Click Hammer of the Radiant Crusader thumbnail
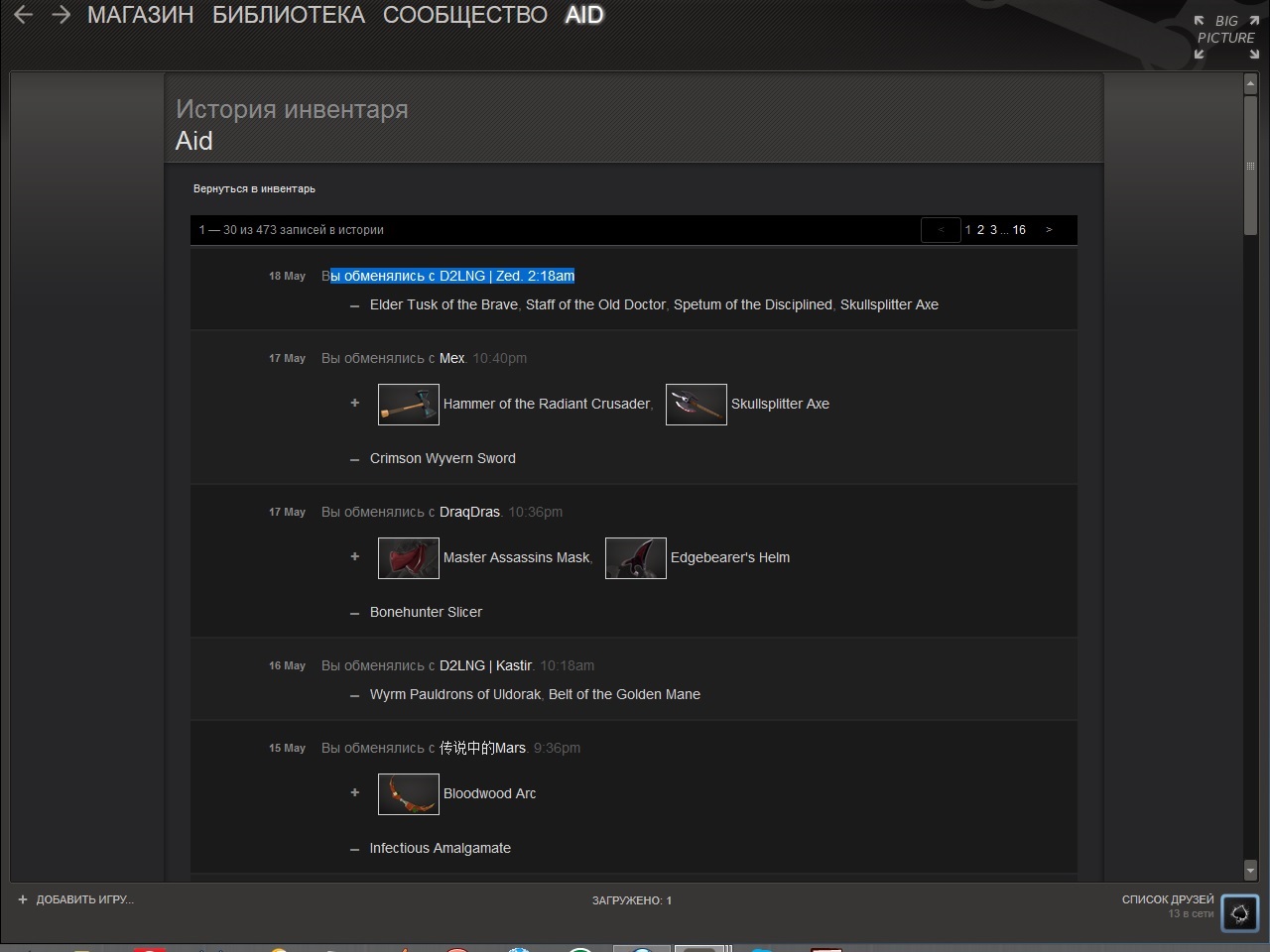The width and height of the screenshot is (1270, 952). tap(409, 405)
